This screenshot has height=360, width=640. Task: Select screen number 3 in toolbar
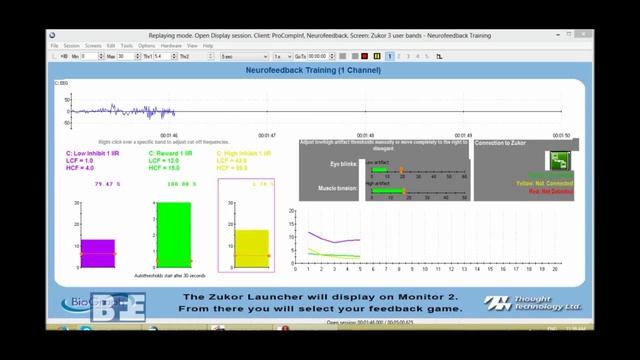coord(408,56)
